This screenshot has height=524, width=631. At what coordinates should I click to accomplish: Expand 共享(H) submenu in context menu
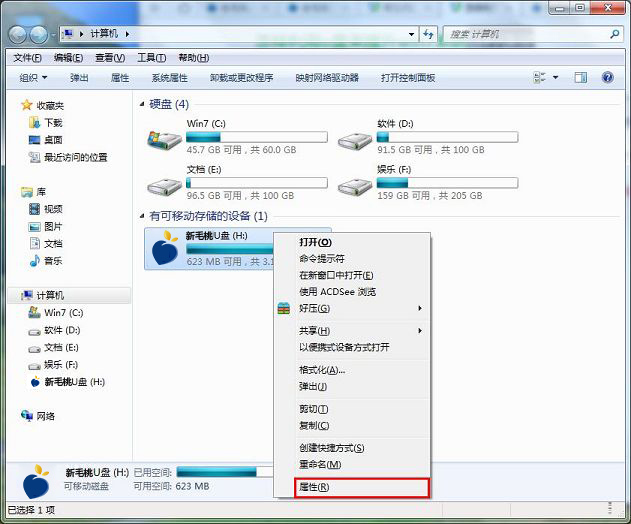pyautogui.click(x=352, y=331)
